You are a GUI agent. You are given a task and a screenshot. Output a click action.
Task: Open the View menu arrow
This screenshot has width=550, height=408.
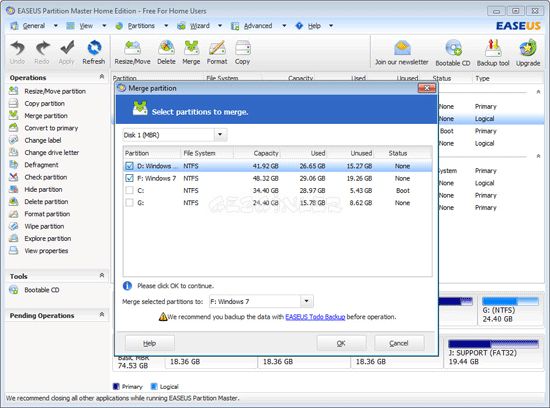point(104,26)
